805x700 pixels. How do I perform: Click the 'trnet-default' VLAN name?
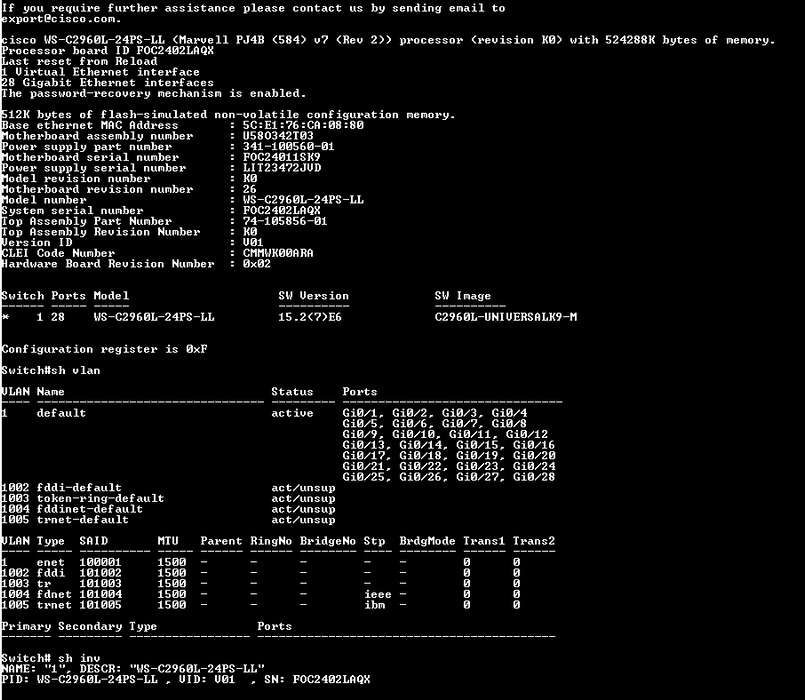[83, 521]
